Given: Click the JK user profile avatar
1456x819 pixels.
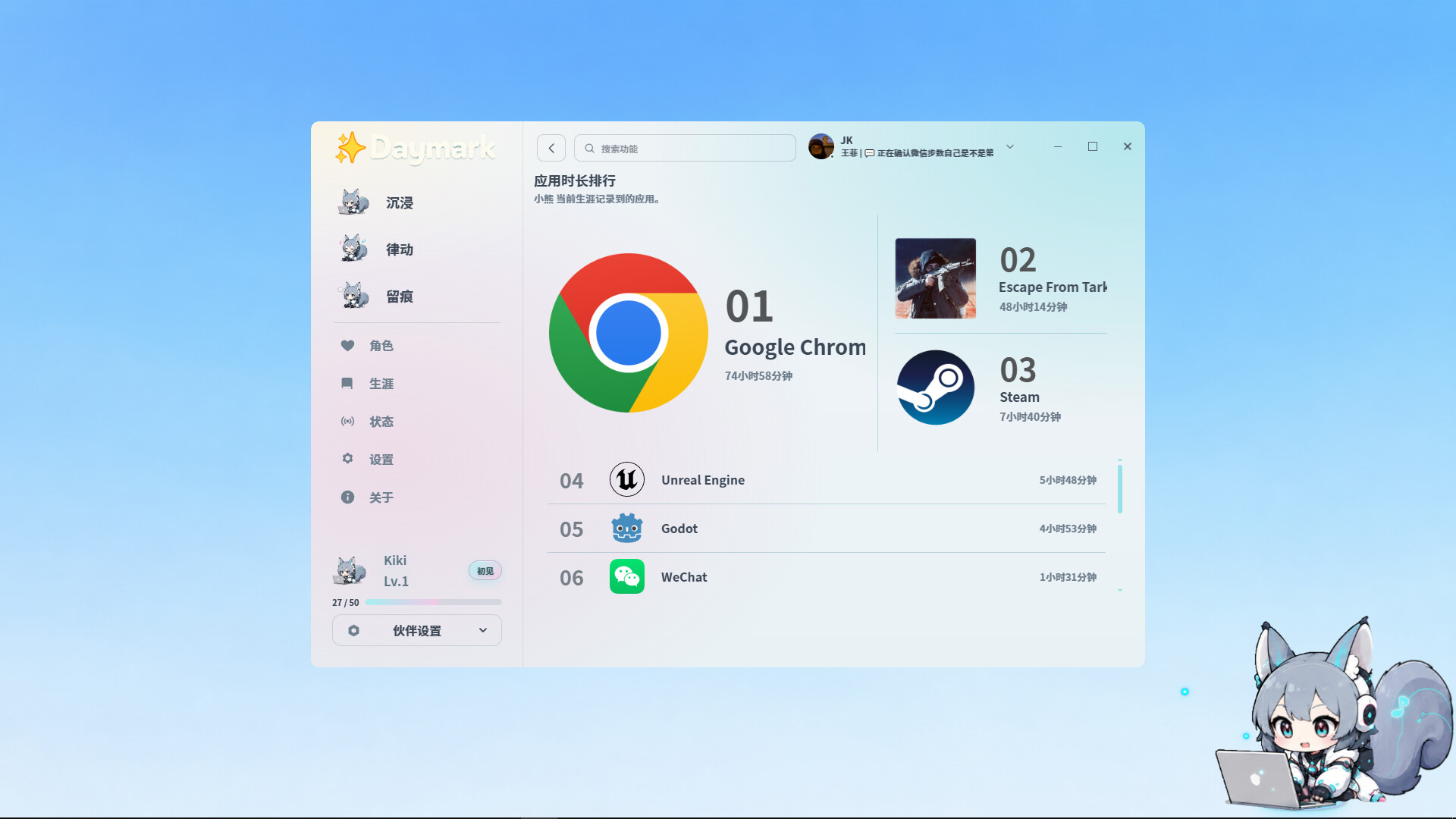Looking at the screenshot, I should coord(821,146).
